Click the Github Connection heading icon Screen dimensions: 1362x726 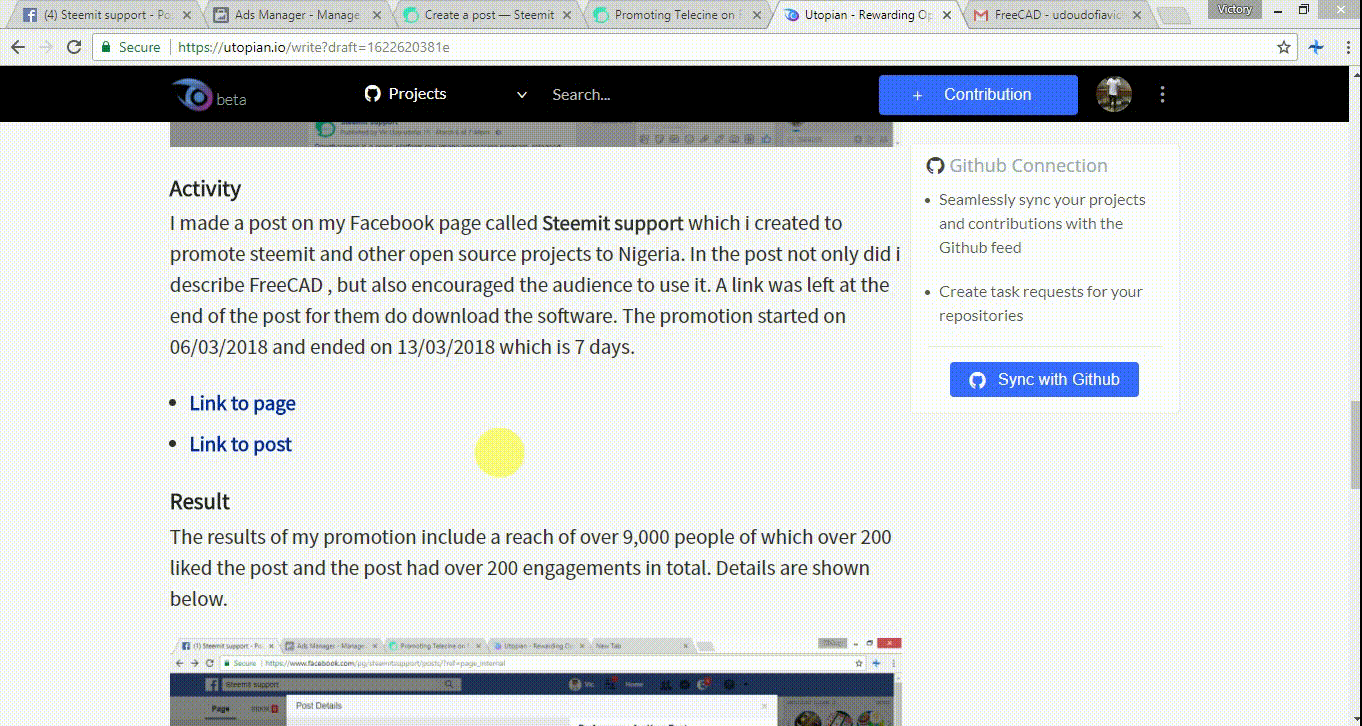click(935, 166)
